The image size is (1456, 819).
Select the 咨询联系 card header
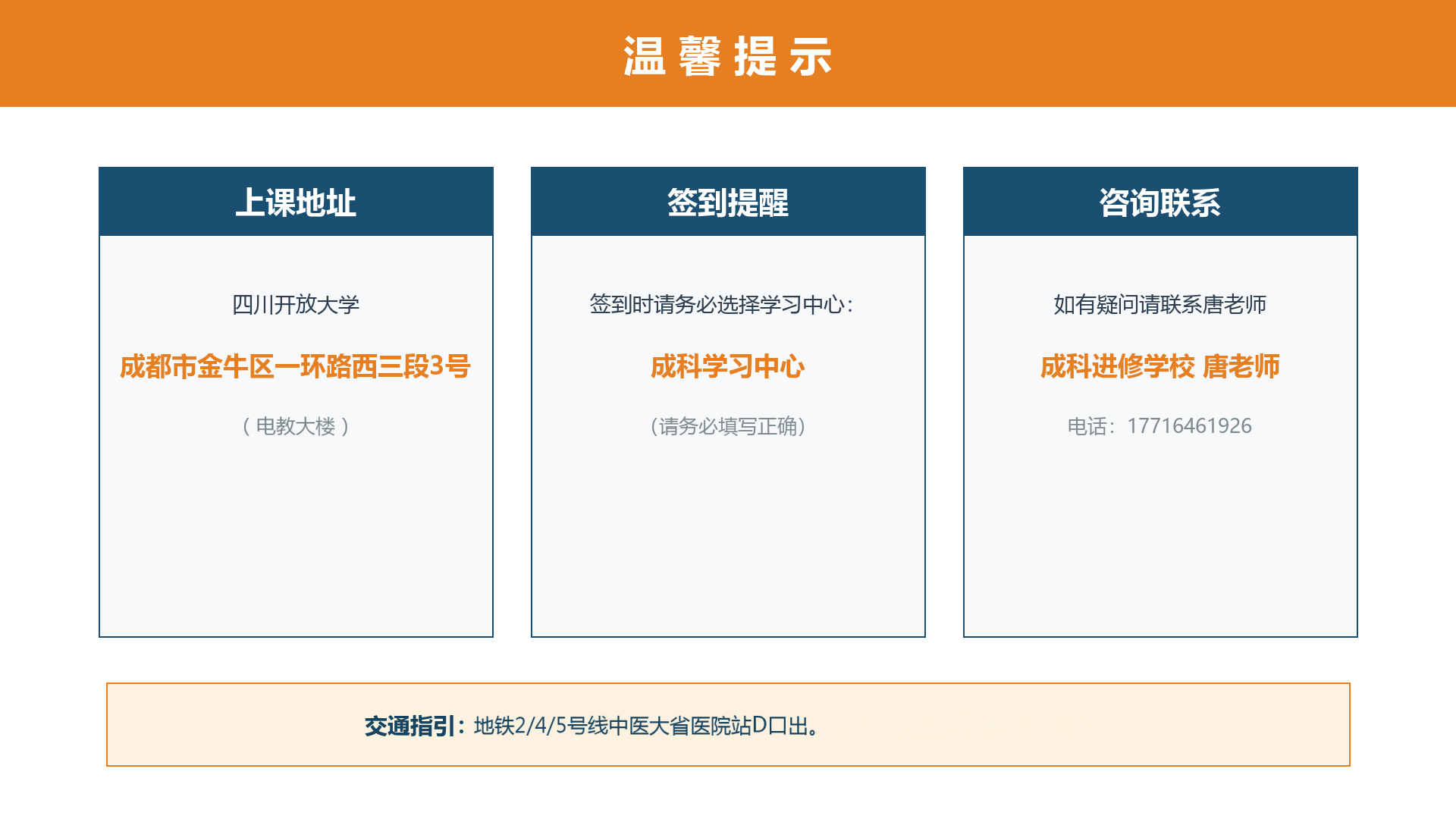coord(1160,202)
